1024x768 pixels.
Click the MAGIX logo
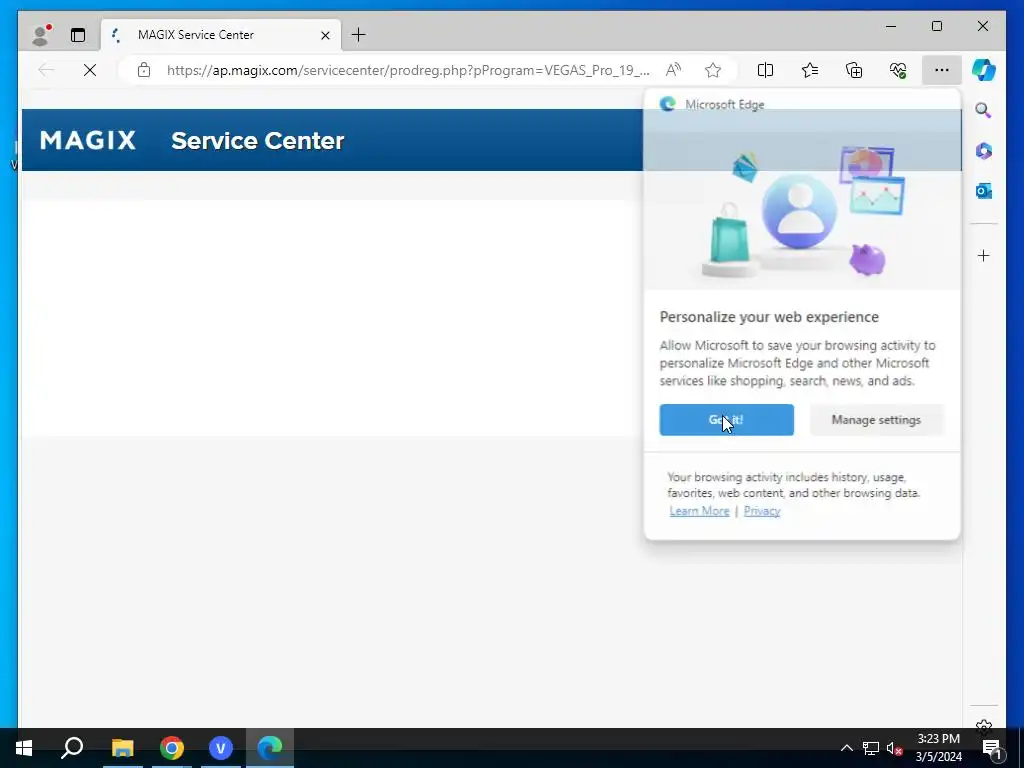tap(88, 140)
